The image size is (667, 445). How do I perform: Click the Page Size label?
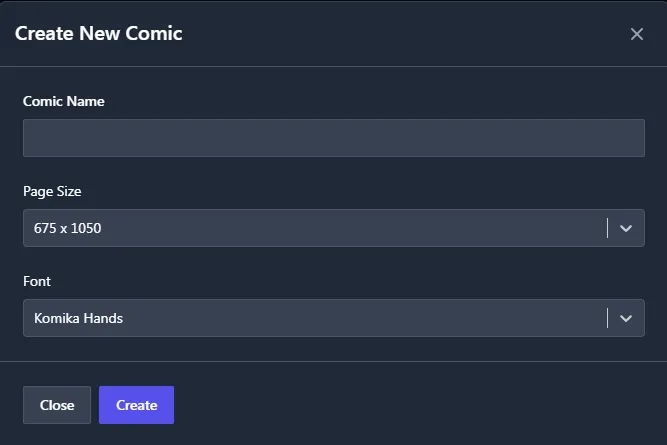pos(52,191)
